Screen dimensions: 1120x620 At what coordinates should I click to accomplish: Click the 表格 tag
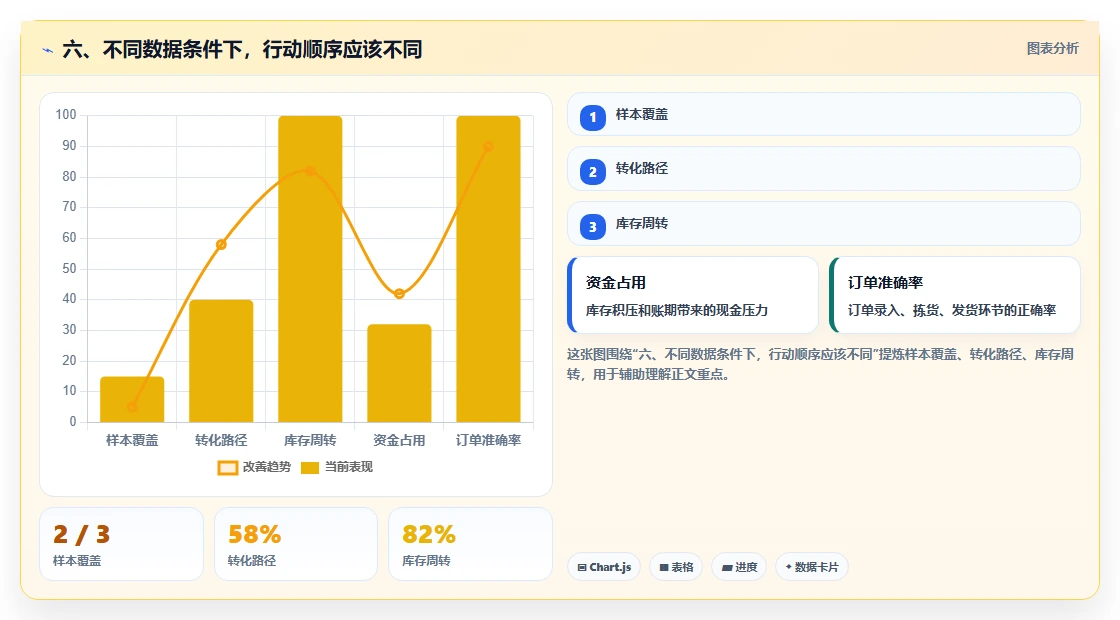676,567
